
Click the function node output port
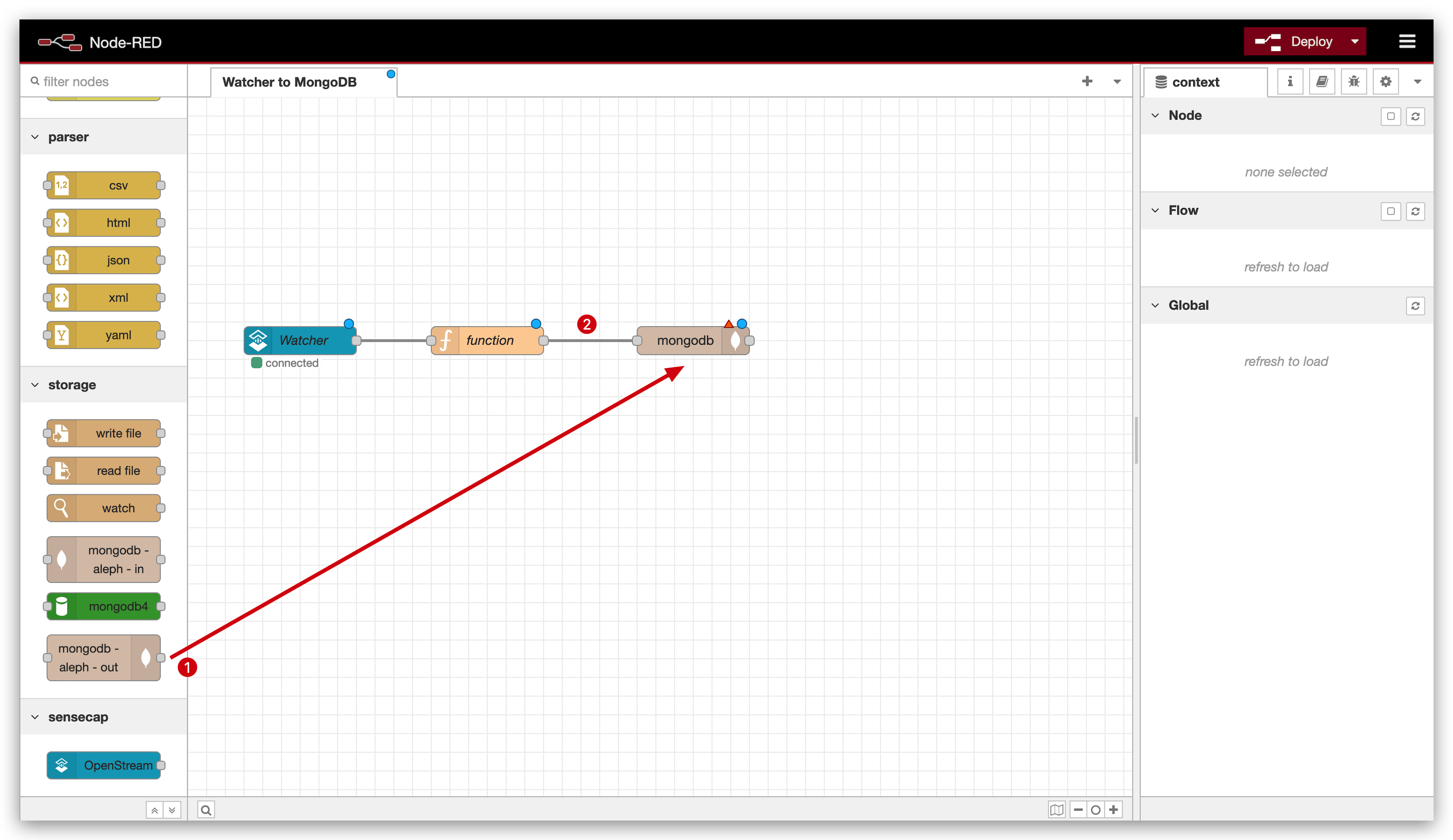point(543,340)
